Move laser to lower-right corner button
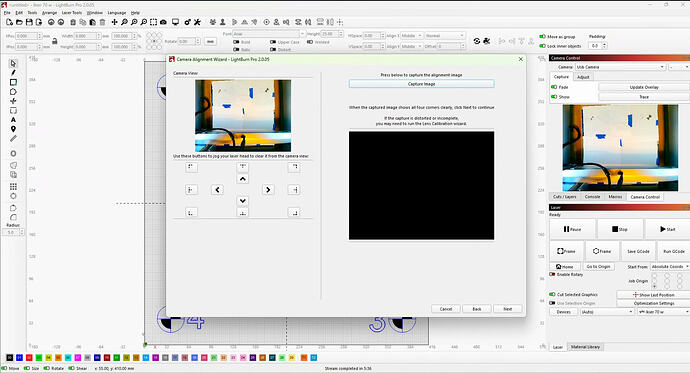 (294, 212)
